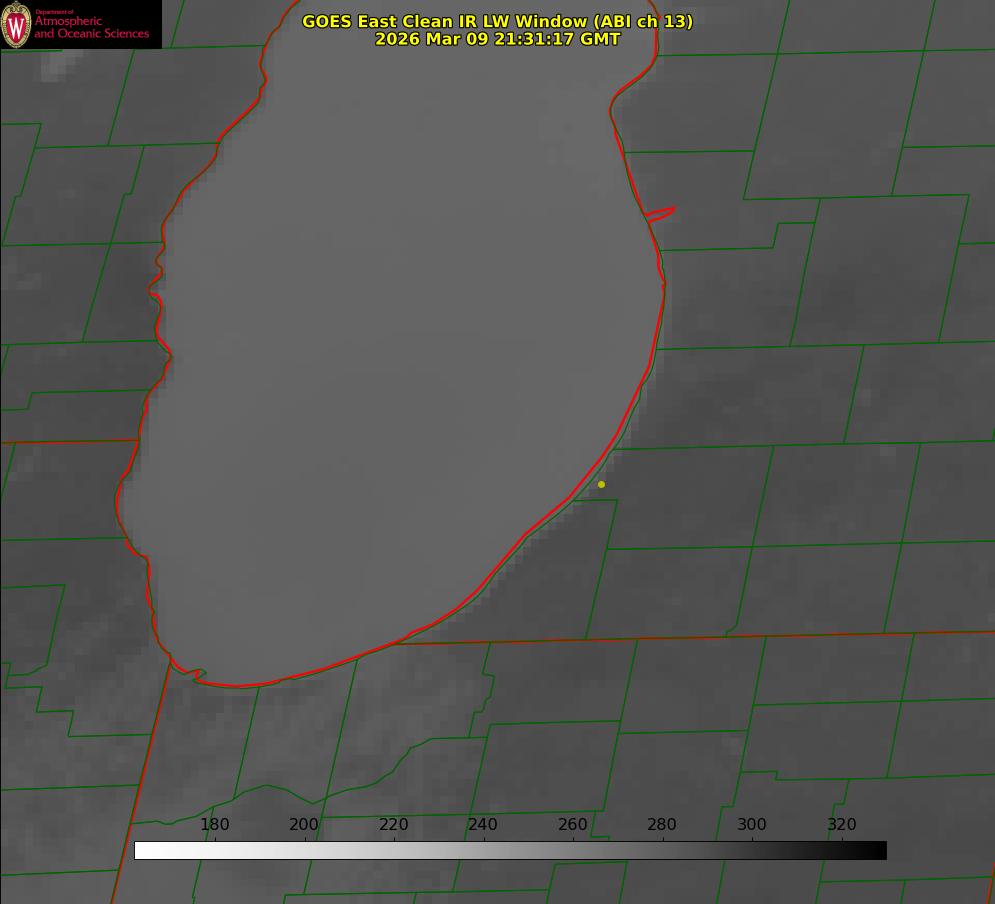The width and height of the screenshot is (995, 904).
Task: Select the 240 value on the colorbar scale
Action: (483, 825)
